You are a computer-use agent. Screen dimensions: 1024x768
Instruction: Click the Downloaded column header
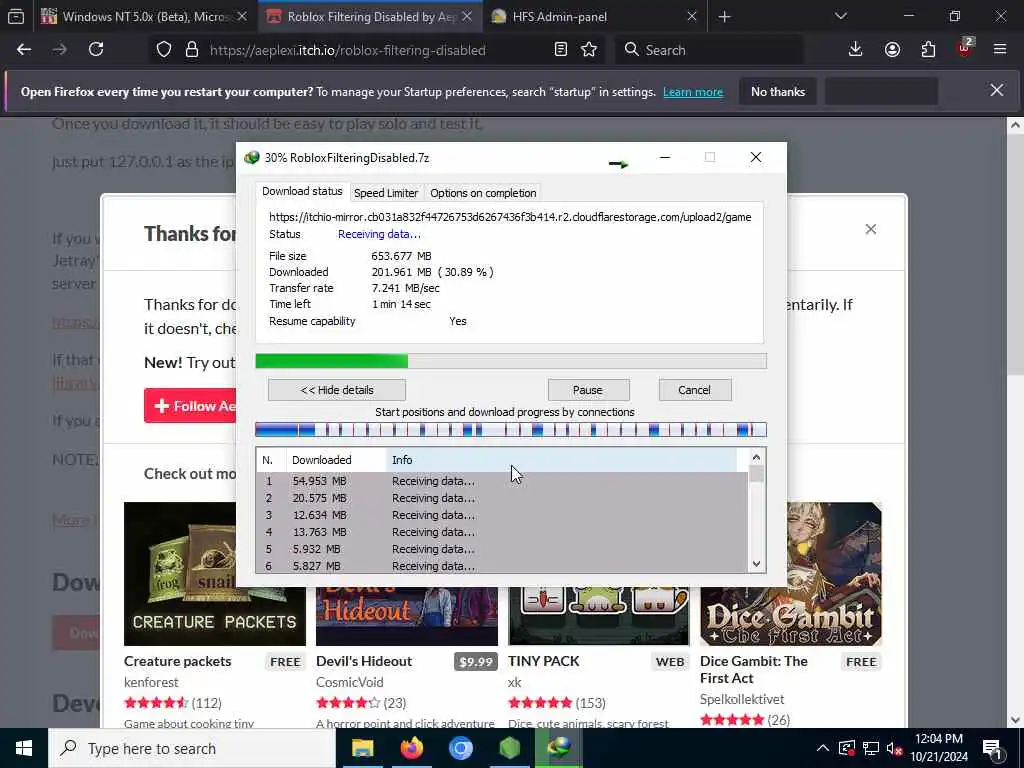click(336, 460)
